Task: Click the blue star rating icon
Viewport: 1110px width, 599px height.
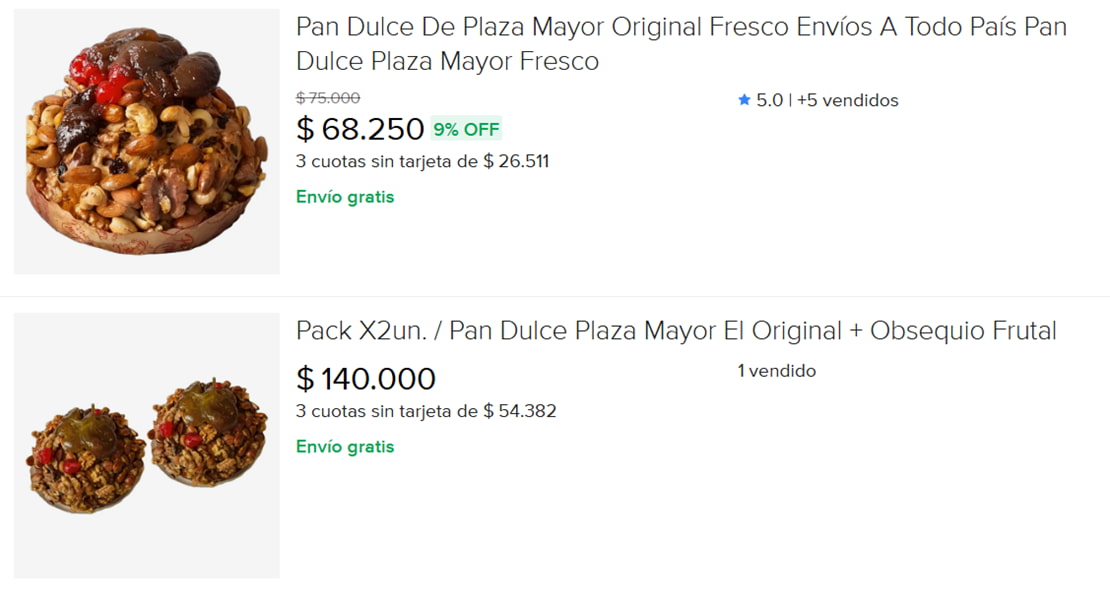Action: pos(744,100)
